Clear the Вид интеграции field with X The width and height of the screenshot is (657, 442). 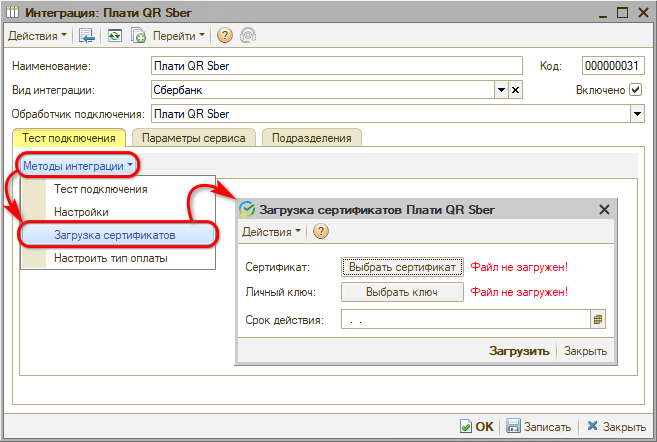[516, 90]
